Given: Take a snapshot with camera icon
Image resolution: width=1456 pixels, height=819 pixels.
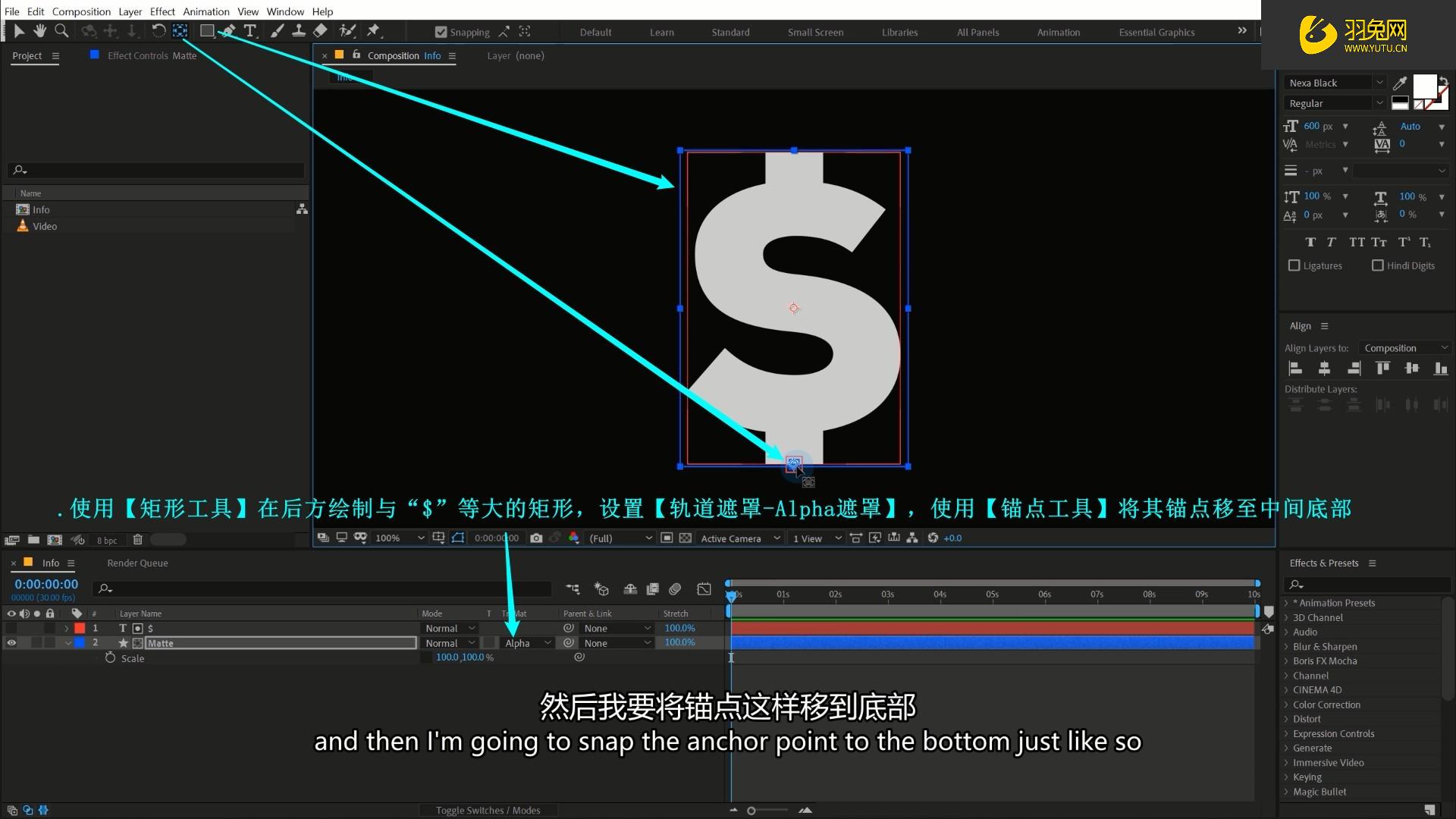Looking at the screenshot, I should pyautogui.click(x=536, y=538).
